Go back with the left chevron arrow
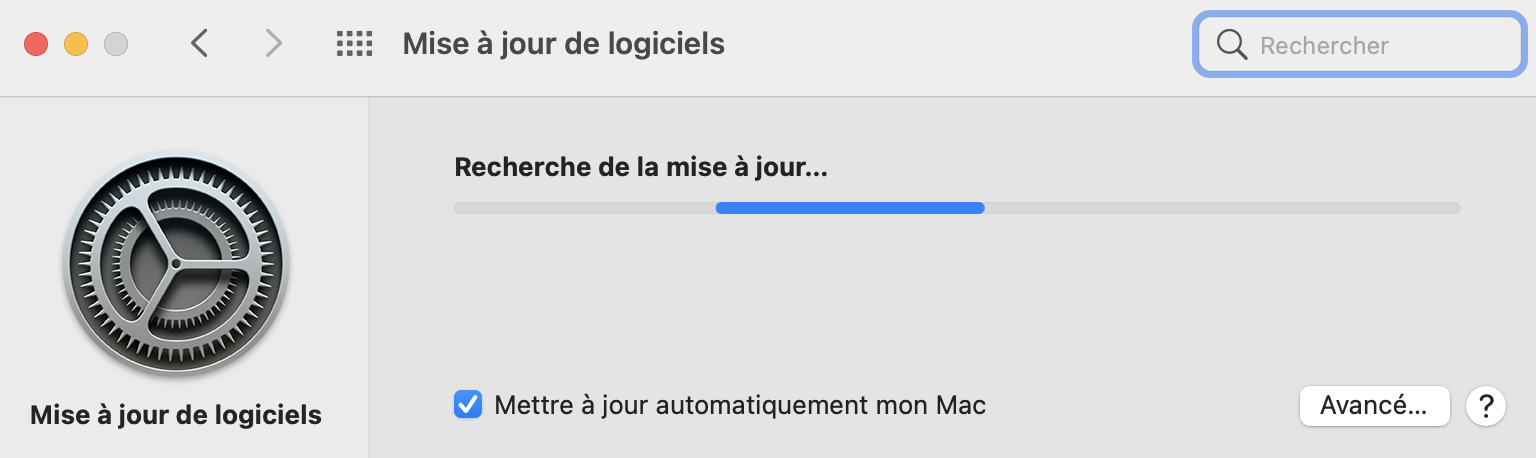 pyautogui.click(x=200, y=43)
